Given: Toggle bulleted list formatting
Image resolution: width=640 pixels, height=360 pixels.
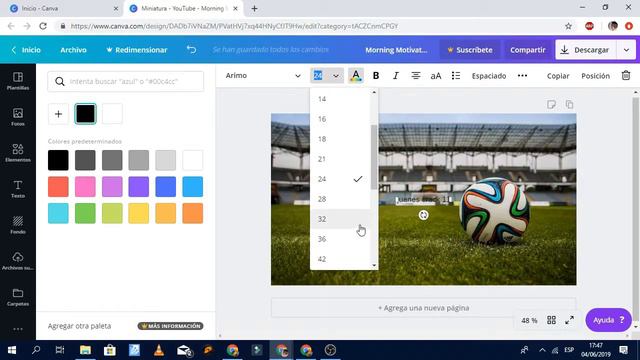Looking at the screenshot, I should click(x=456, y=76).
